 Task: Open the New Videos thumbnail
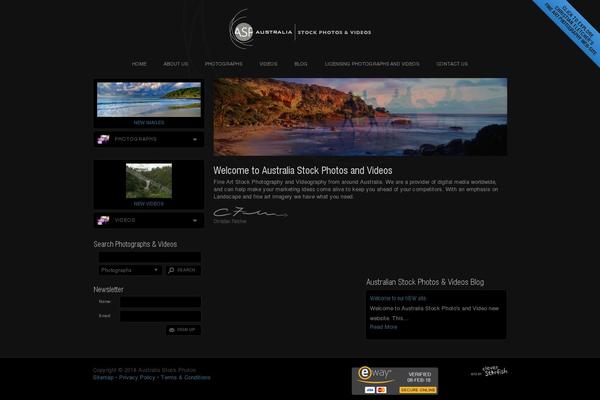coord(149,181)
